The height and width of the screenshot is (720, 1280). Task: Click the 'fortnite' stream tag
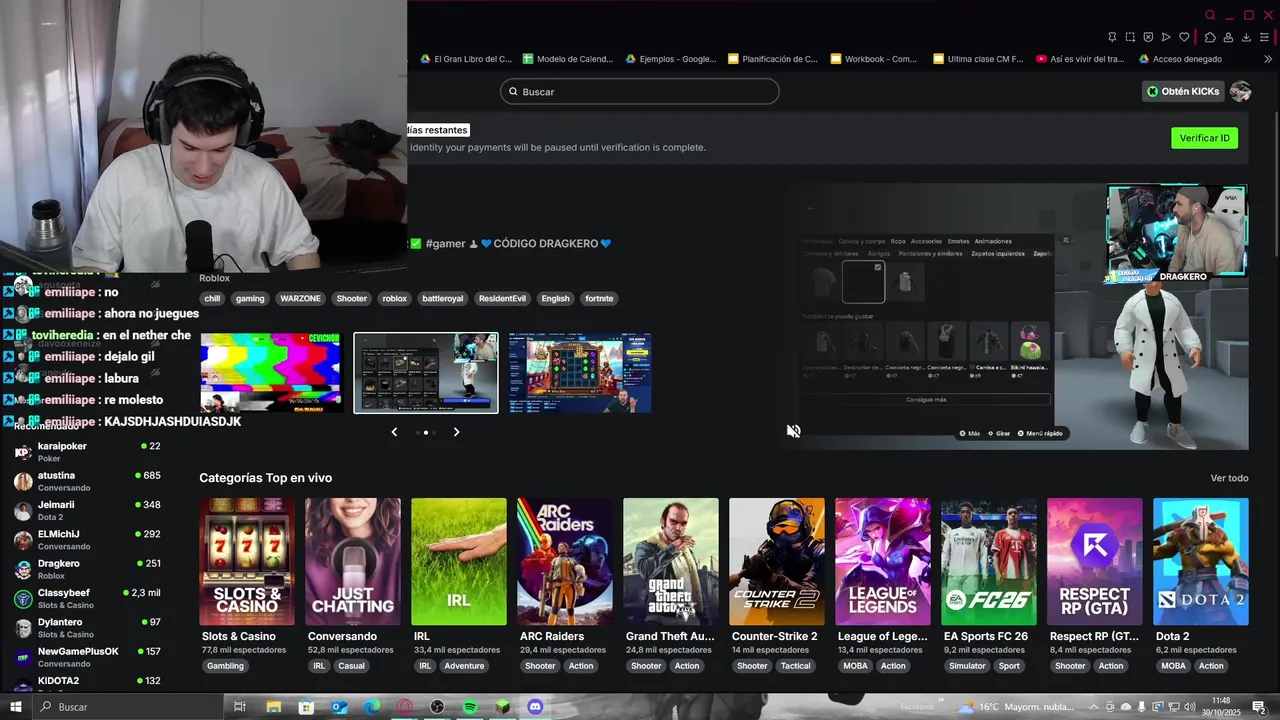pyautogui.click(x=599, y=298)
